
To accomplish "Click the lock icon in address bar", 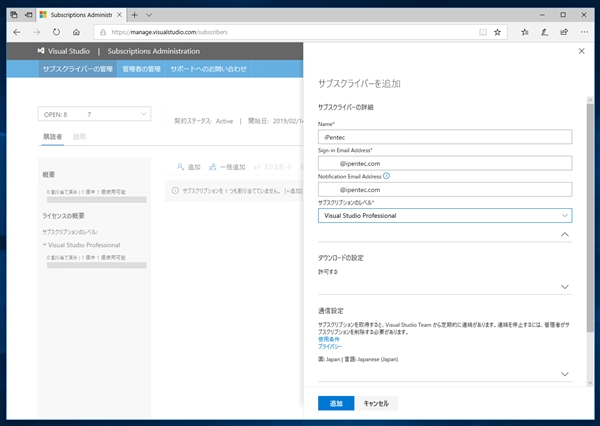I will 103,32.
